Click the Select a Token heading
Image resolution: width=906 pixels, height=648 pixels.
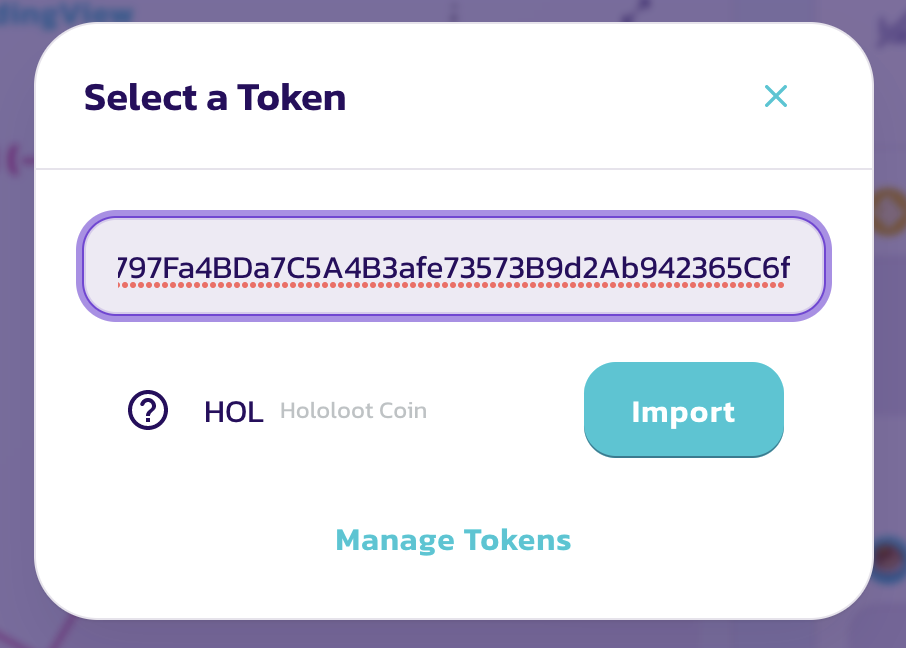215,98
